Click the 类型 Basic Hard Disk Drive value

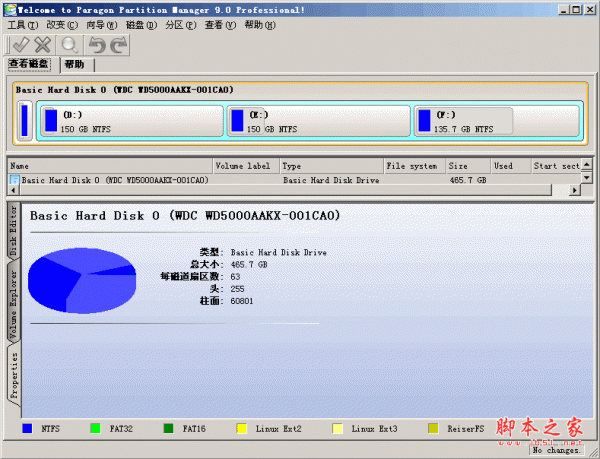279,252
